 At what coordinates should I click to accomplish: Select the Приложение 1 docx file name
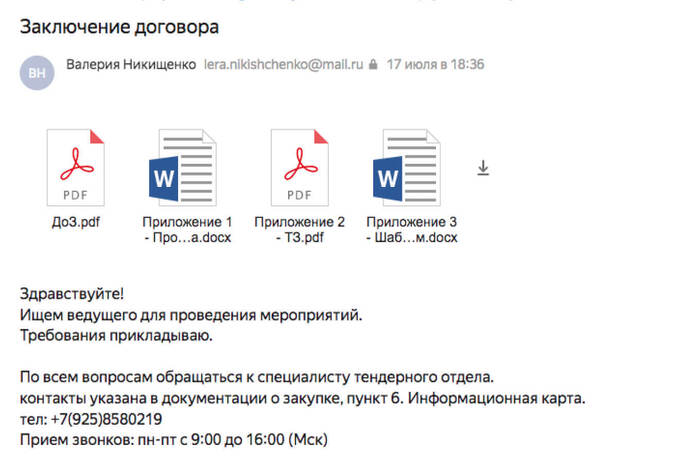coord(187,229)
